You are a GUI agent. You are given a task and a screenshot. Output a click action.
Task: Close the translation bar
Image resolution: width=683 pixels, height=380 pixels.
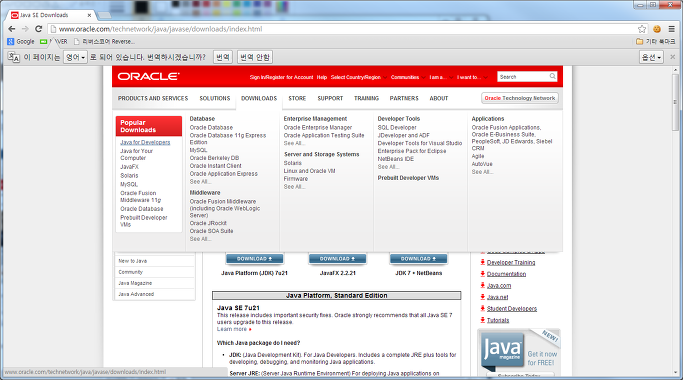point(673,57)
